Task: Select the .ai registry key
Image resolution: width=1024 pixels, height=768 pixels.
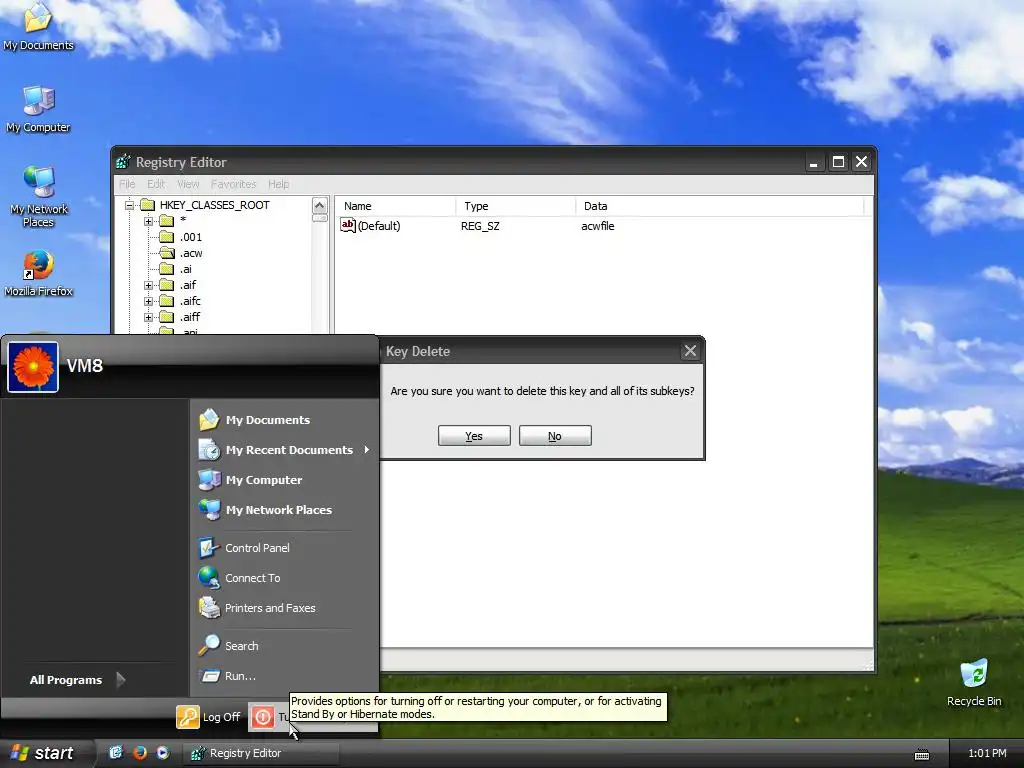Action: (186, 269)
